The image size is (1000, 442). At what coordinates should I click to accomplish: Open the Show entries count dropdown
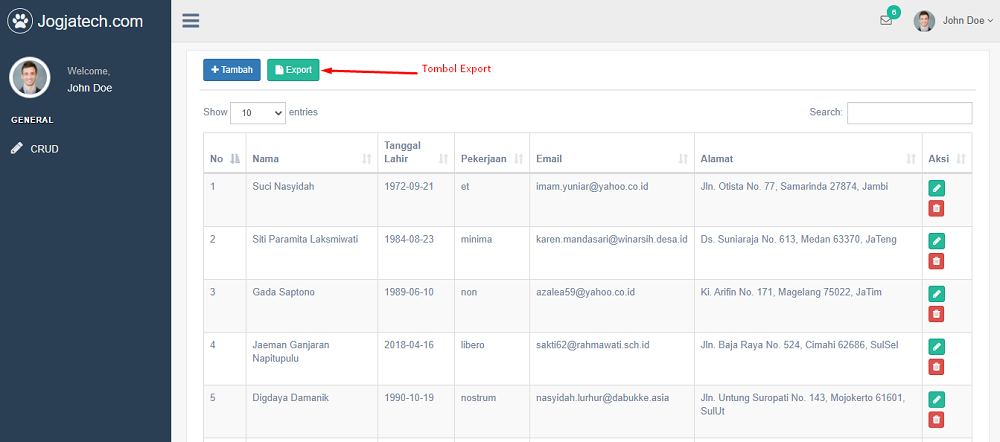[258, 113]
